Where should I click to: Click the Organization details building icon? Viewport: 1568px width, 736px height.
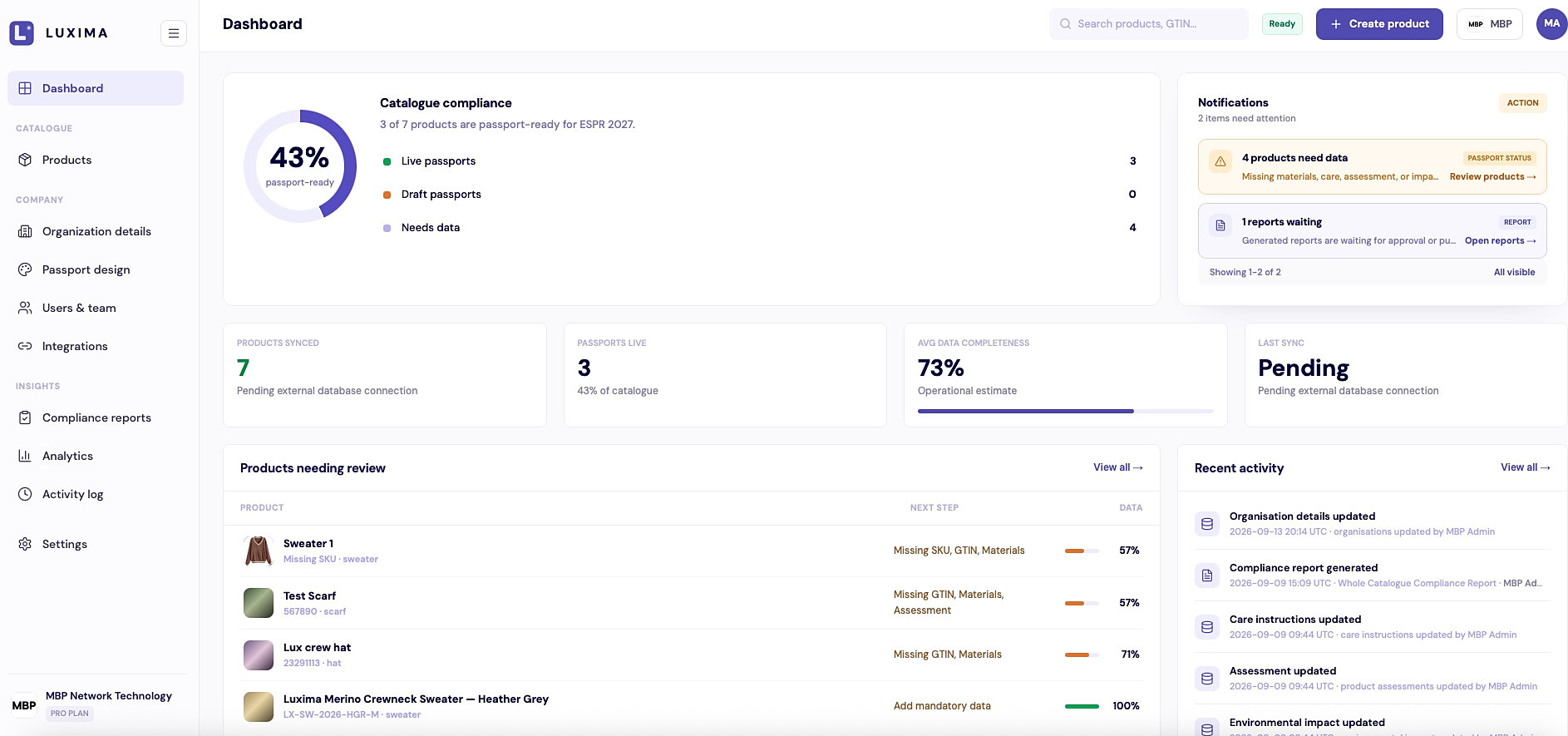pyautogui.click(x=25, y=231)
